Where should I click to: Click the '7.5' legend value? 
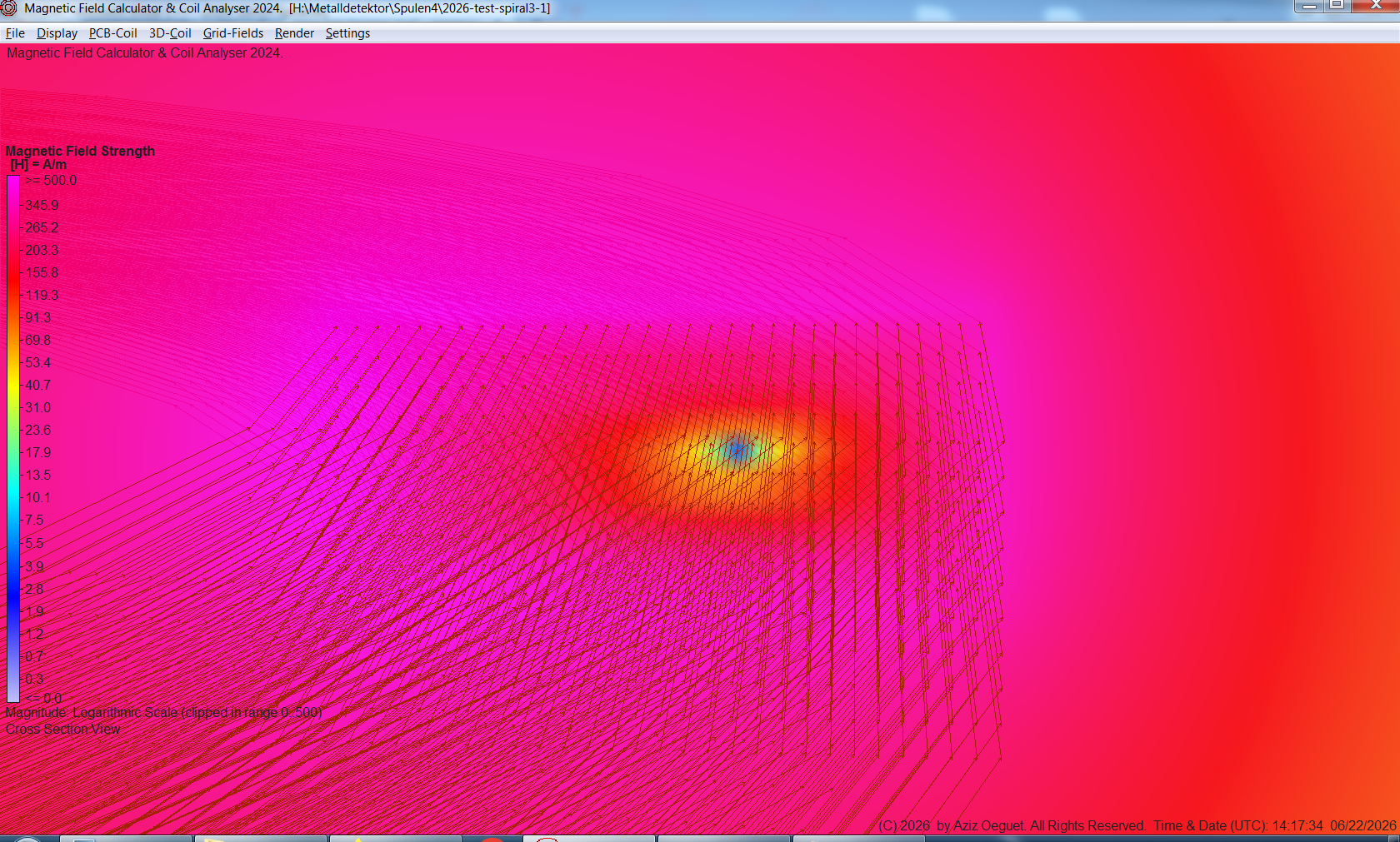pyautogui.click(x=34, y=520)
